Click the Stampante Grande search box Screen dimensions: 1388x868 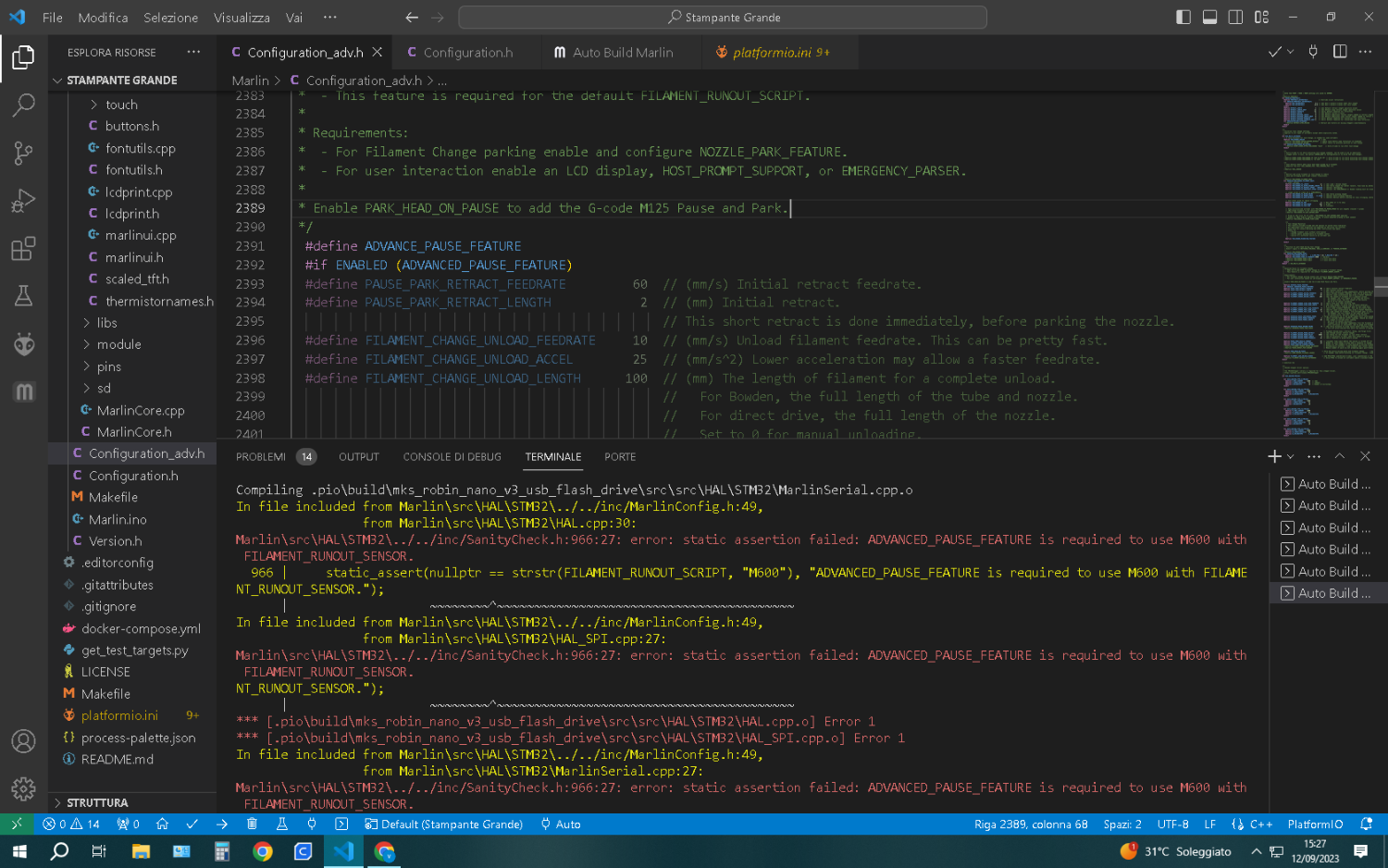[723, 18]
